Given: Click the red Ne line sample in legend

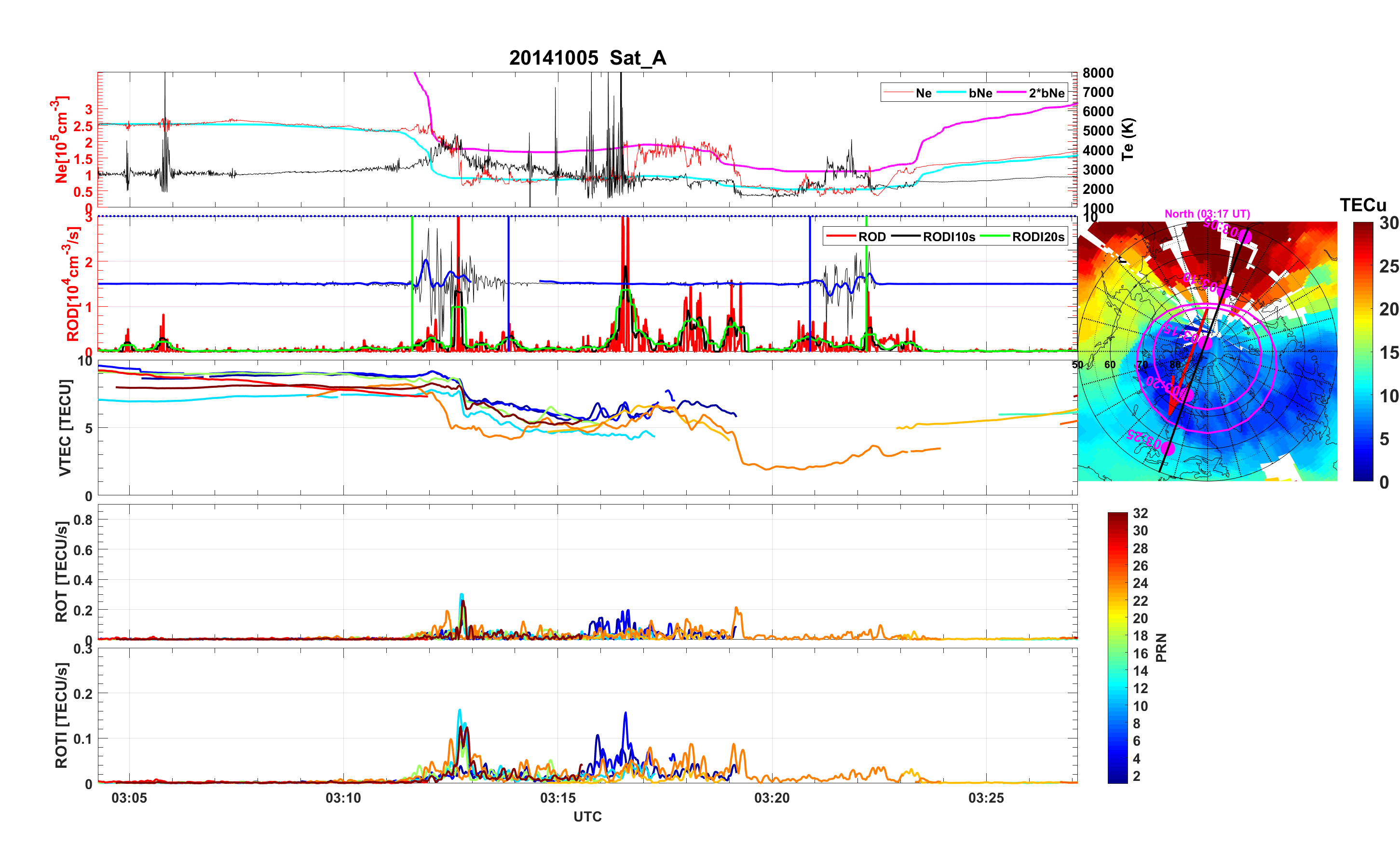Looking at the screenshot, I should [x=899, y=93].
